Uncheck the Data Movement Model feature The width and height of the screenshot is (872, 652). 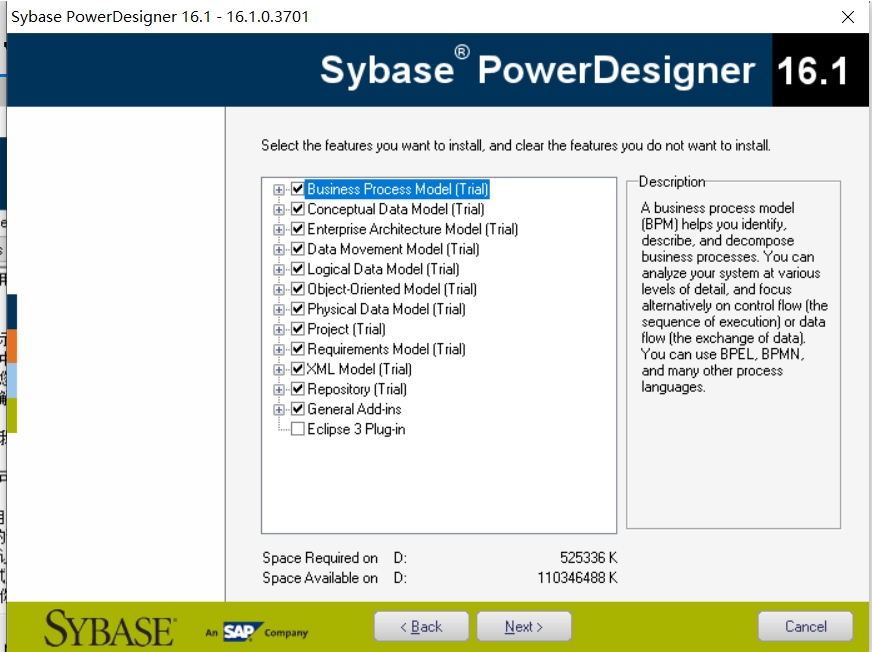[x=297, y=248]
